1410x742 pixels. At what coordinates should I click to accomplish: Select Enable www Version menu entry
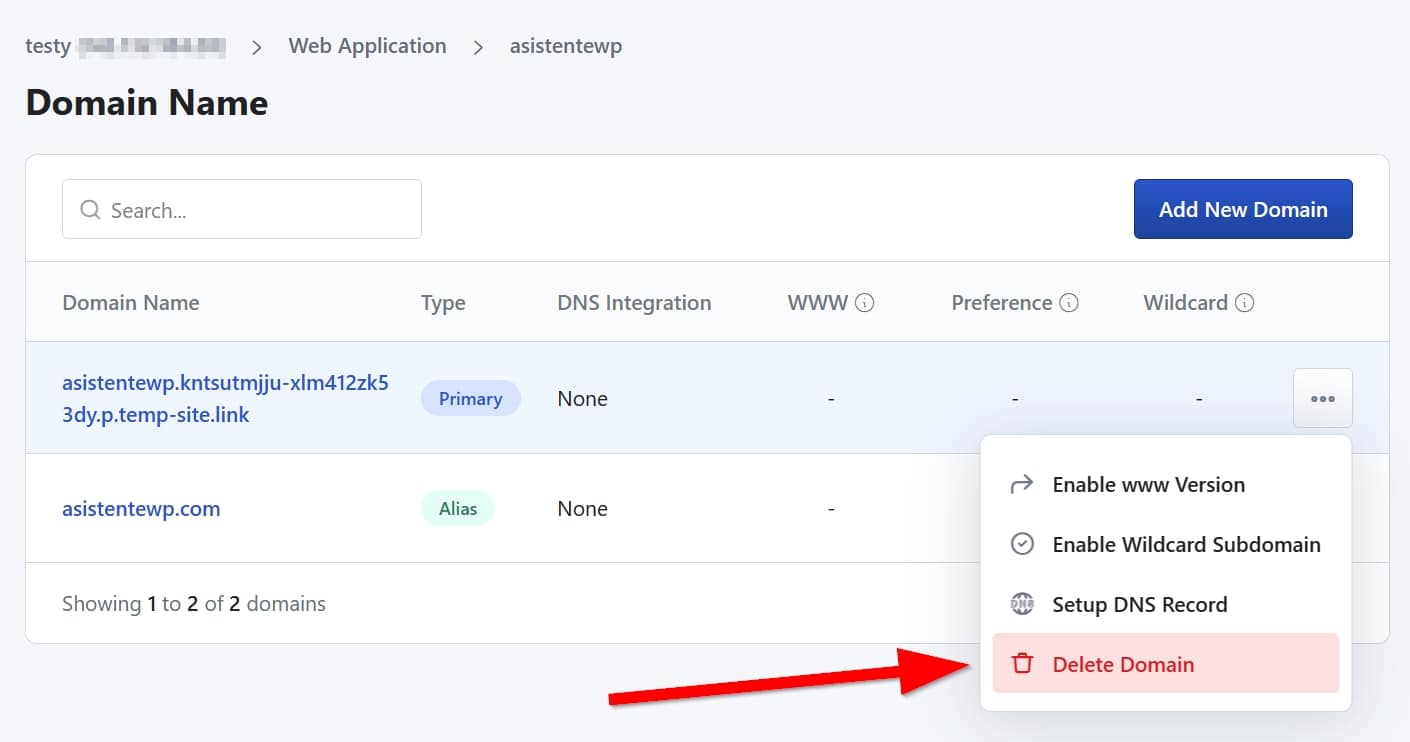tap(1148, 485)
